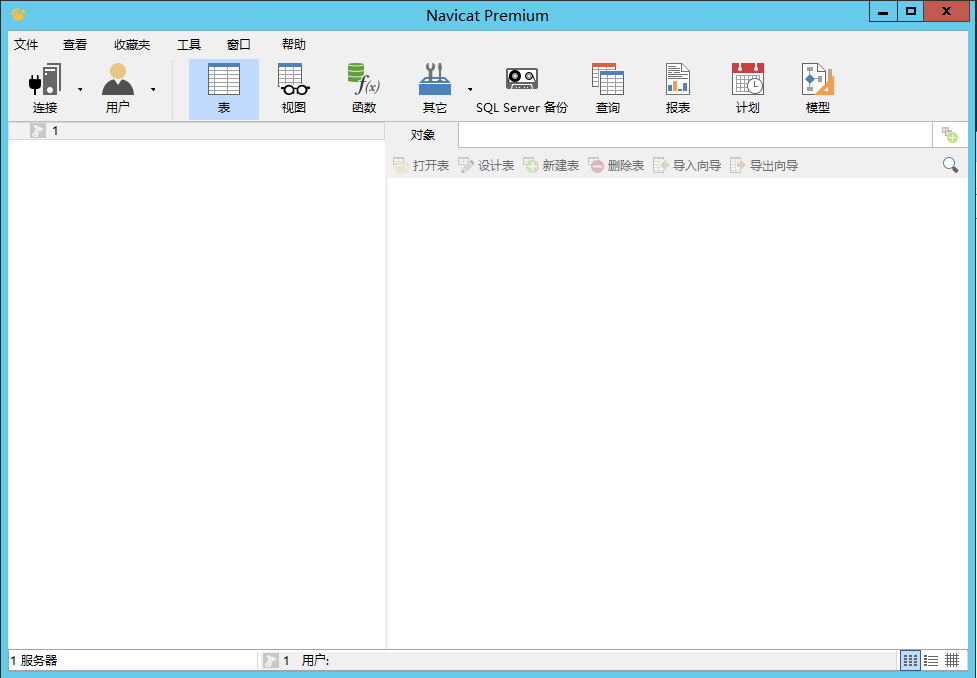Switch to ER diagram view in status bar
This screenshot has height=678, width=977.
point(952,660)
